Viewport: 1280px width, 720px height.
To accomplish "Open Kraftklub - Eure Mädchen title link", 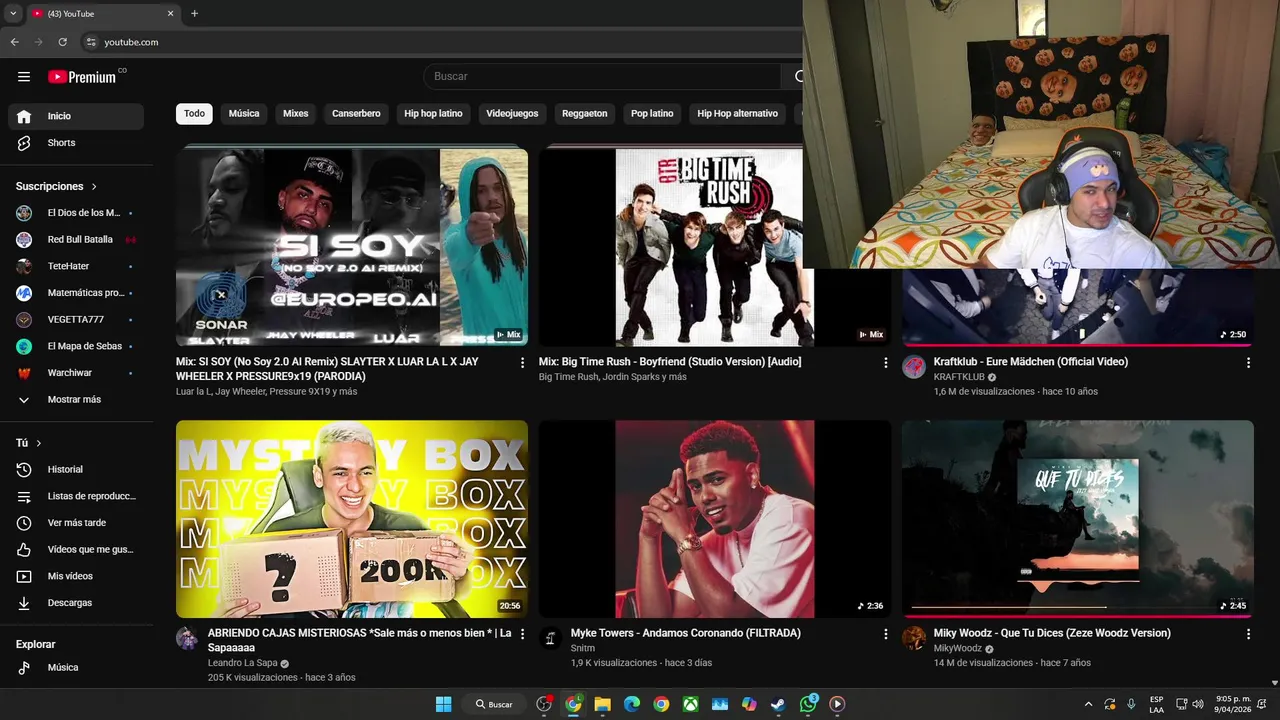I will pyautogui.click(x=1030, y=362).
